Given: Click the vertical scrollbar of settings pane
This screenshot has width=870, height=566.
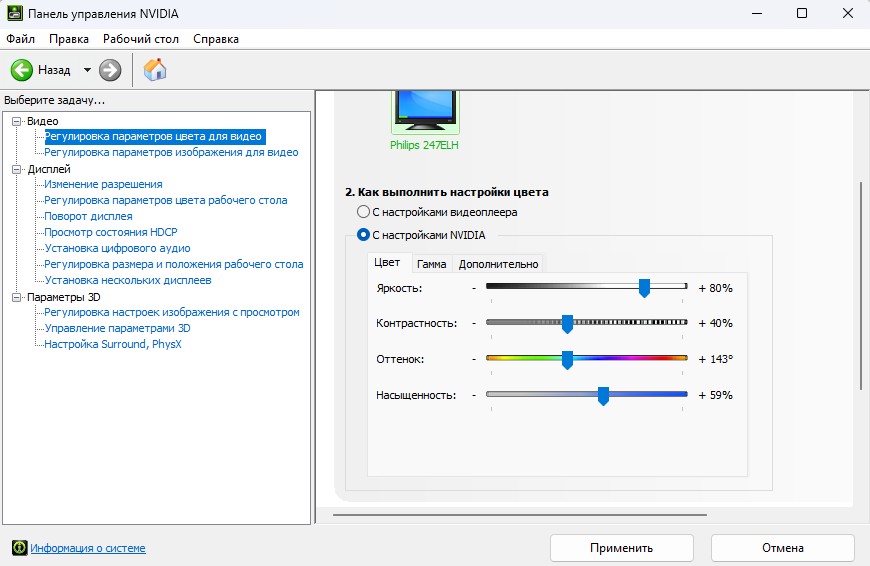Looking at the screenshot, I should click(x=861, y=286).
